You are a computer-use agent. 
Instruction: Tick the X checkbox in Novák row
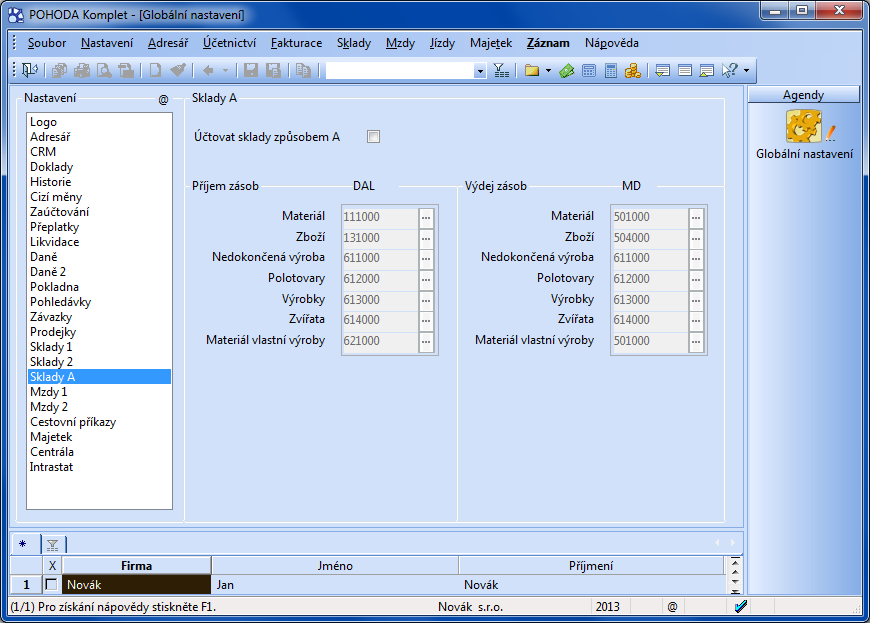coord(52,585)
